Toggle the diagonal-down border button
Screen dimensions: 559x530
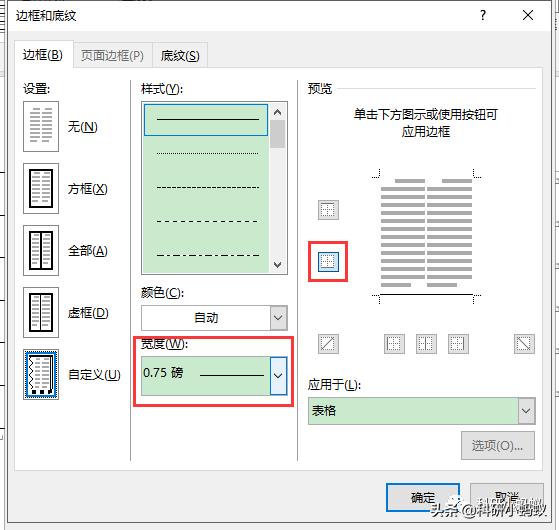(x=524, y=344)
